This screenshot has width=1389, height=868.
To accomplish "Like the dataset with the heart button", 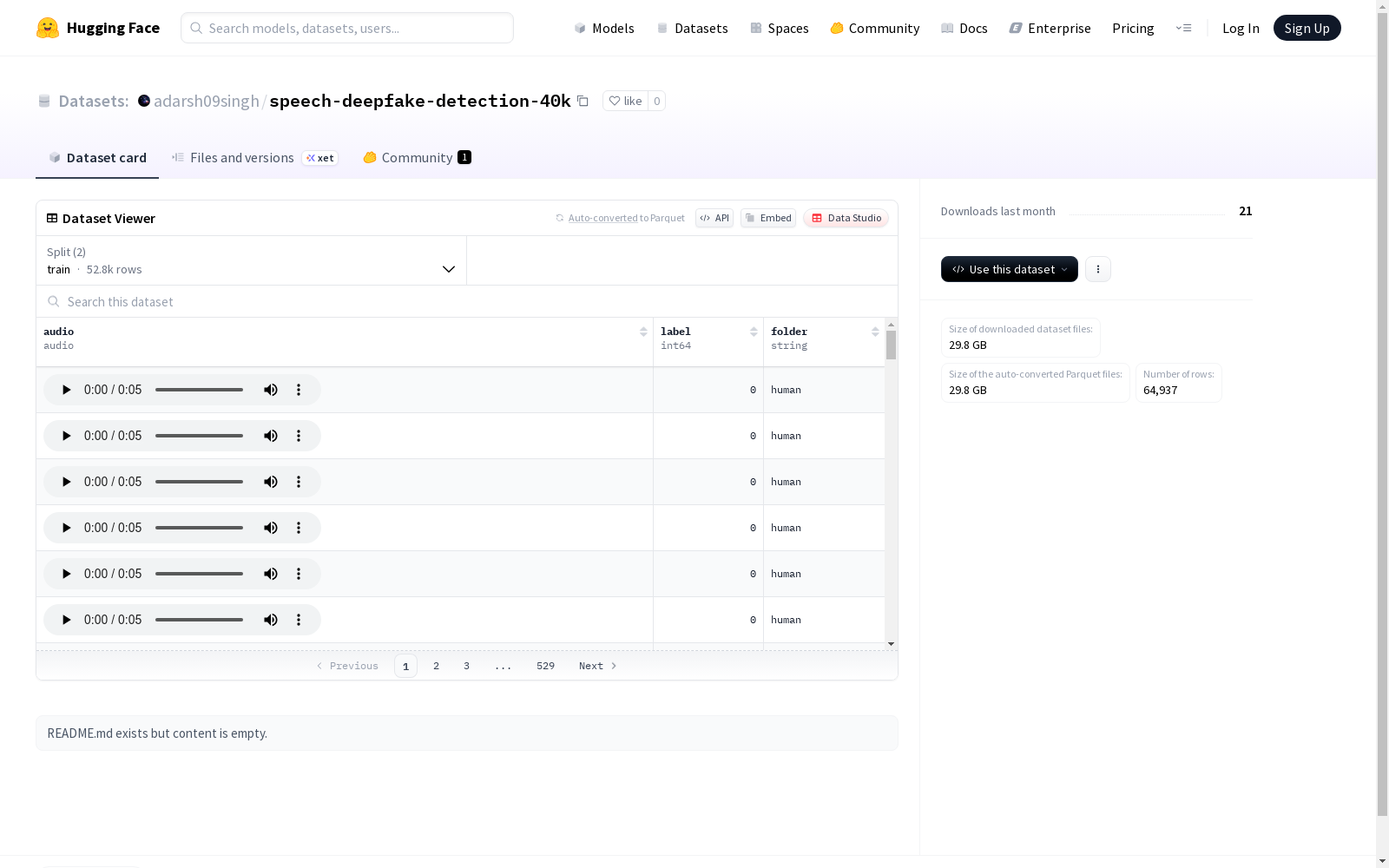I will click(x=625, y=101).
